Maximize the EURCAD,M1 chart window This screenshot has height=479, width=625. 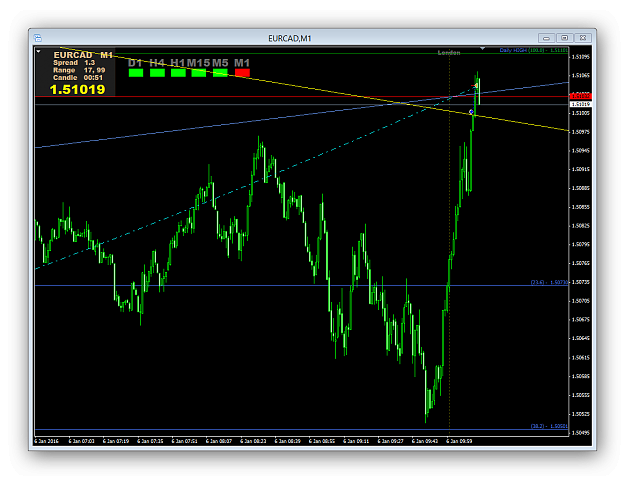(x=564, y=38)
